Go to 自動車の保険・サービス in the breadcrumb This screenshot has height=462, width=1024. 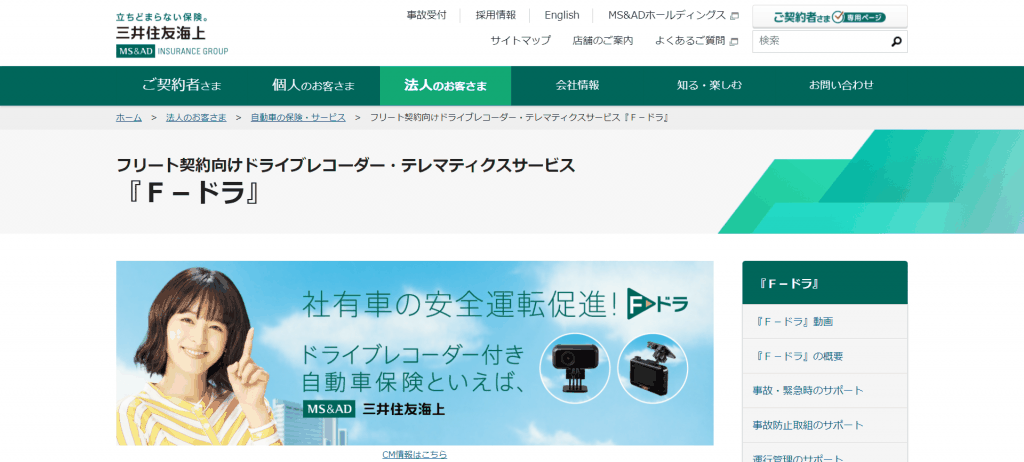[x=298, y=118]
